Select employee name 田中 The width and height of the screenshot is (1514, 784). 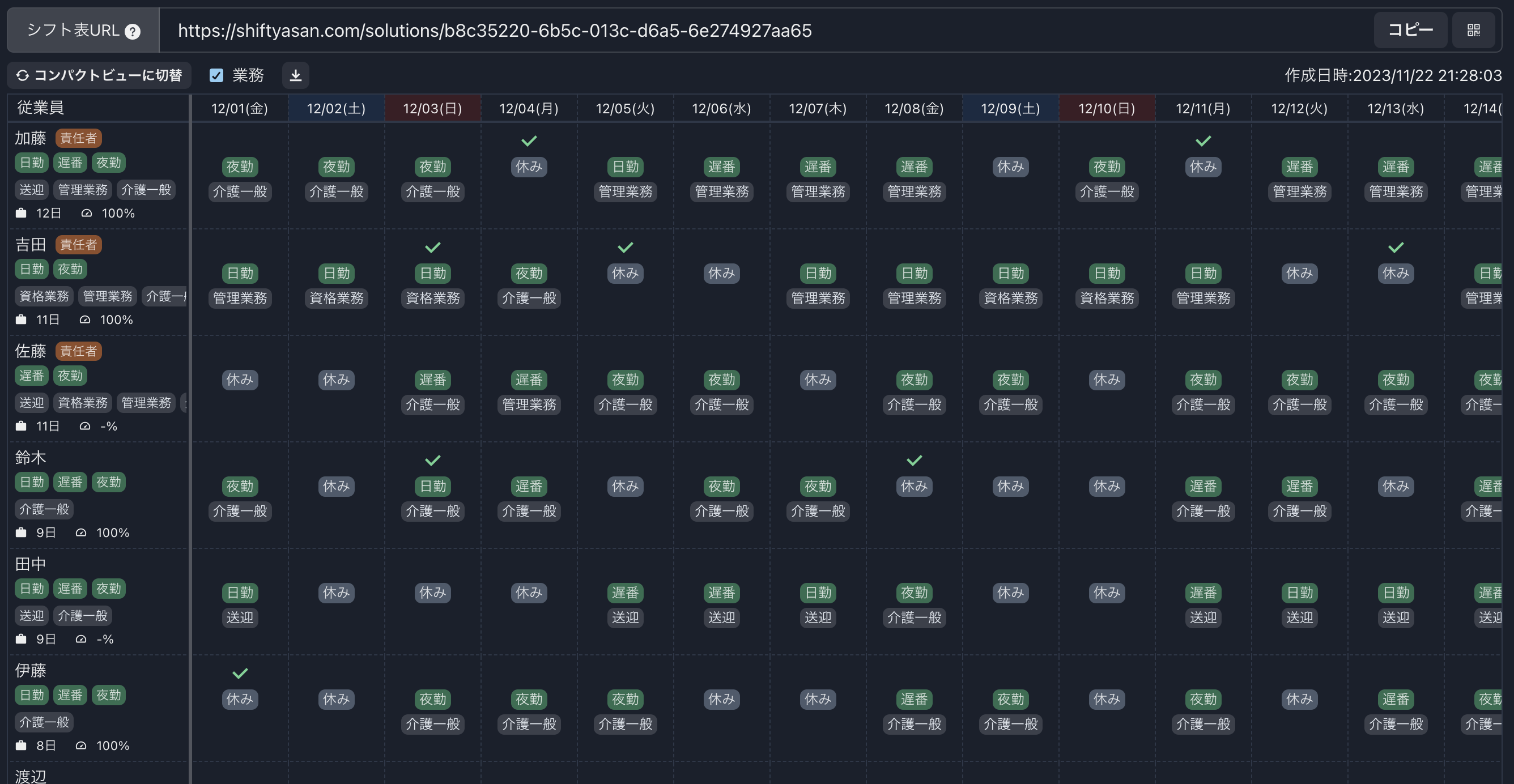tap(31, 564)
